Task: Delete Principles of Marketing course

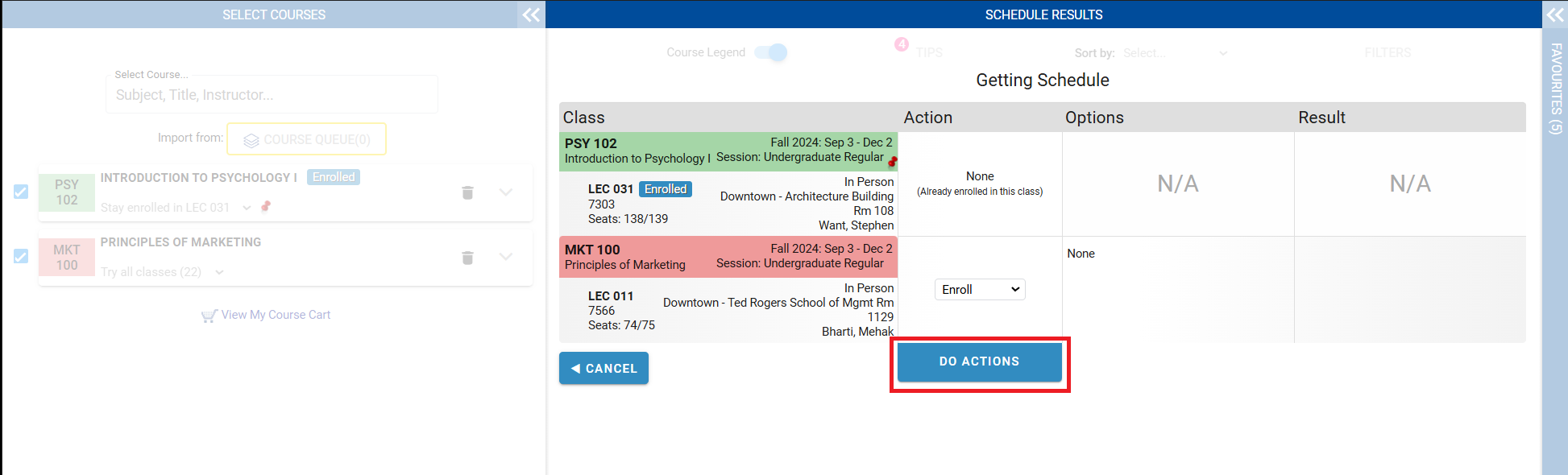Action: point(467,258)
